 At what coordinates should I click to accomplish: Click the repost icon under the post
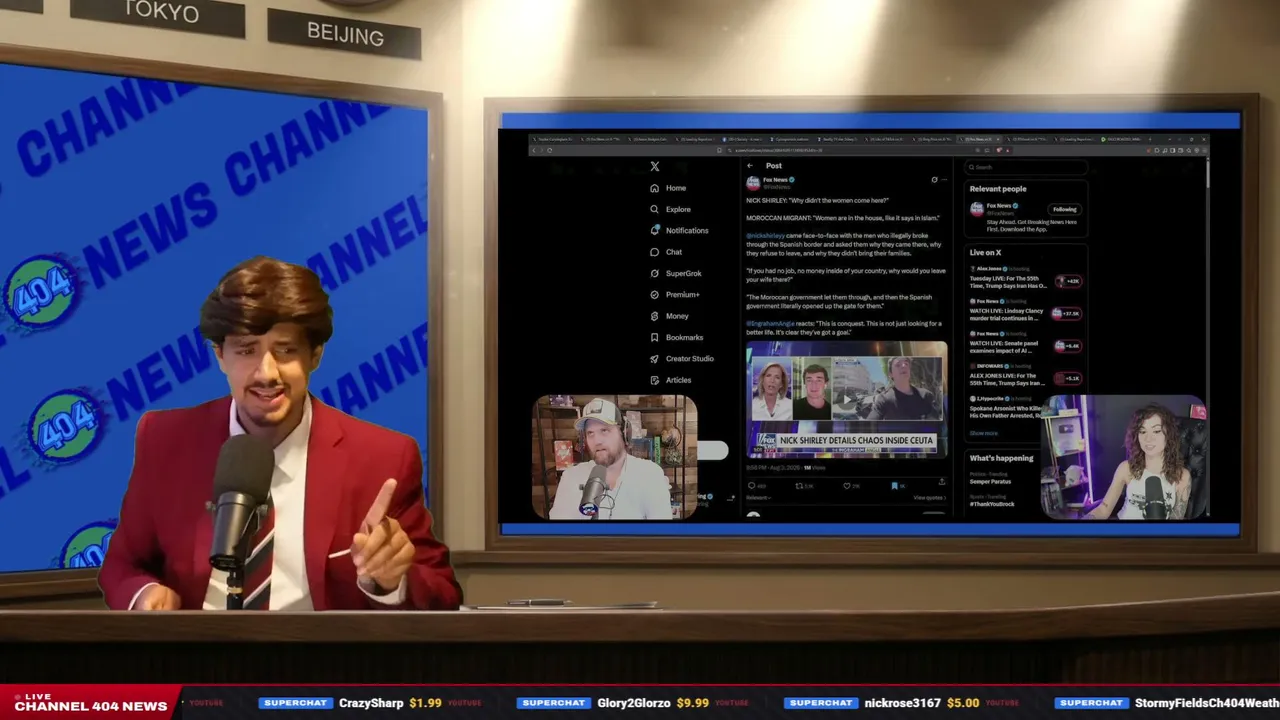tap(798, 486)
